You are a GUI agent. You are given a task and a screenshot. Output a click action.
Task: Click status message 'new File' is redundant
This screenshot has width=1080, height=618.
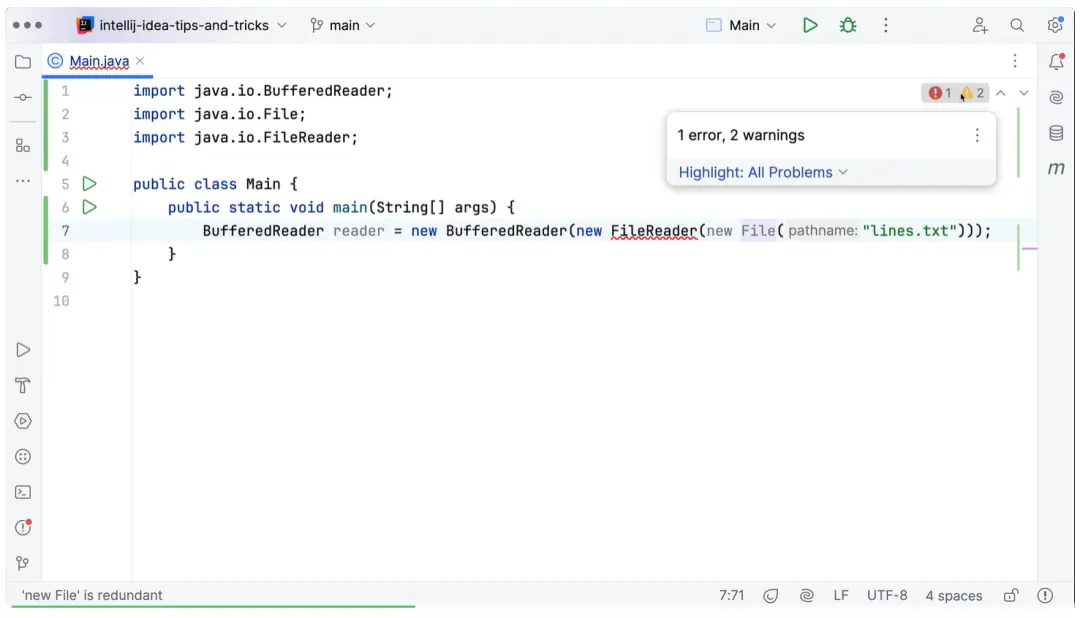[x=92, y=596]
